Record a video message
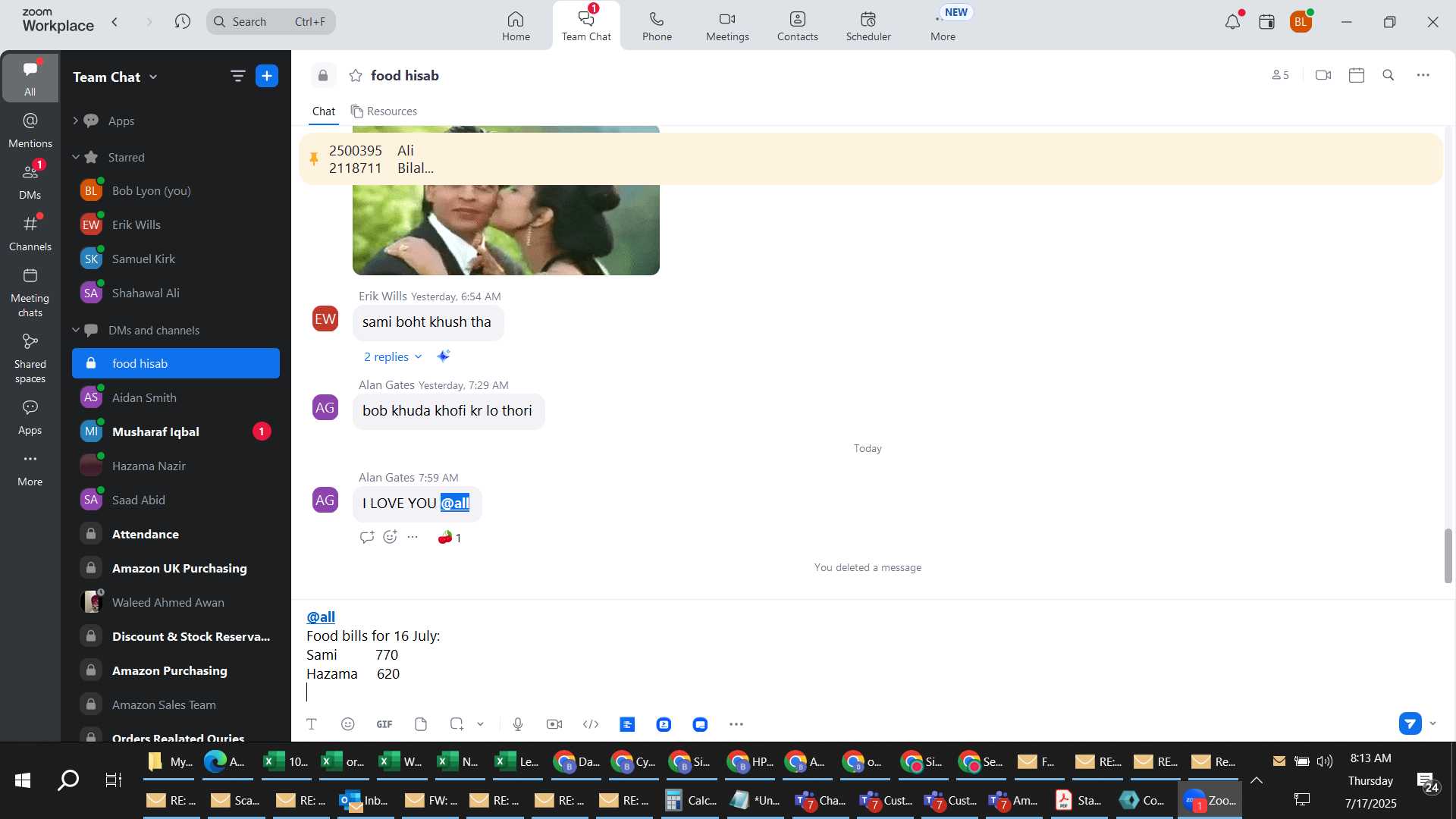The height and width of the screenshot is (819, 1456). 554,724
